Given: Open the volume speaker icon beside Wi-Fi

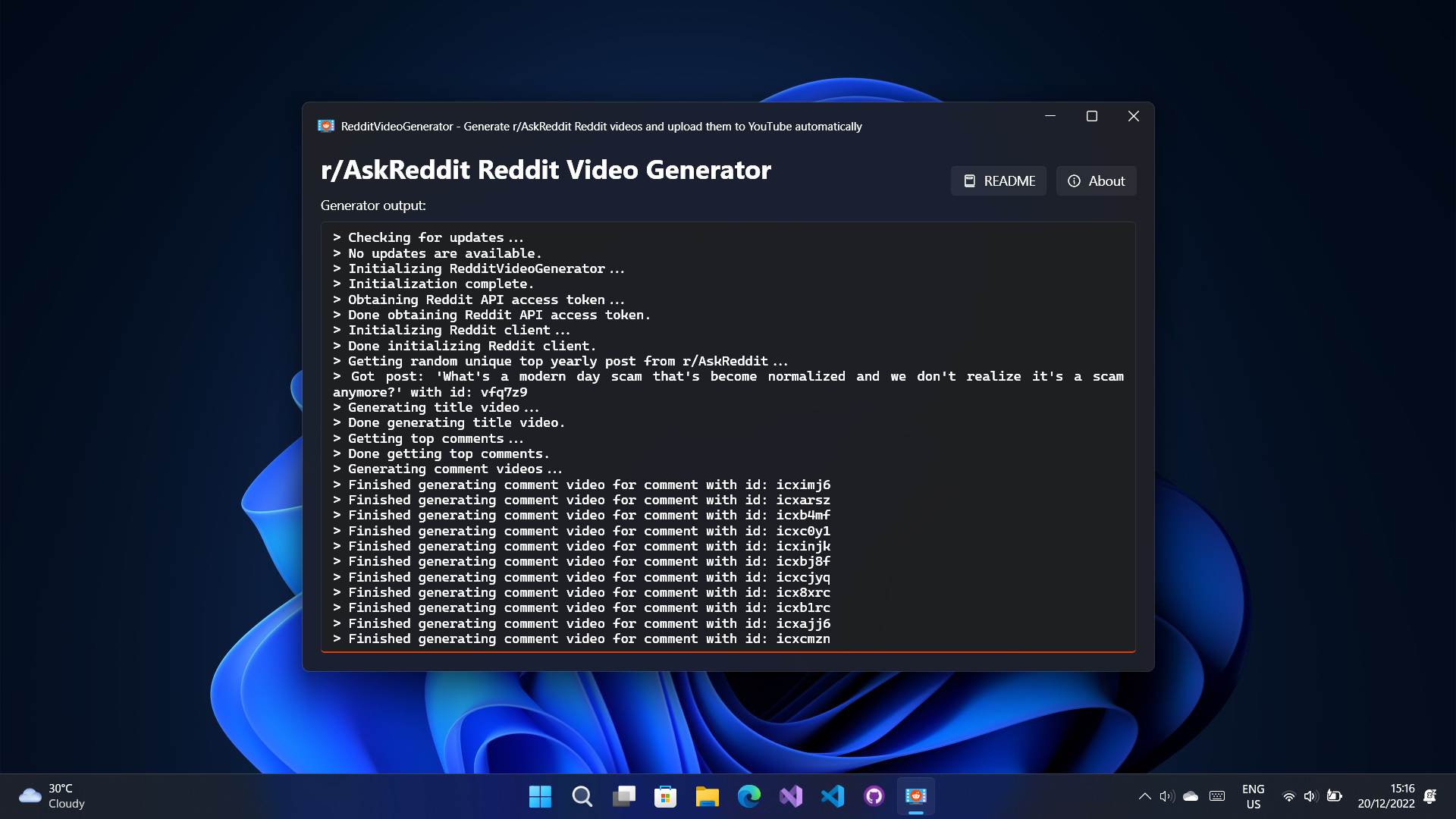Looking at the screenshot, I should pyautogui.click(x=1310, y=796).
